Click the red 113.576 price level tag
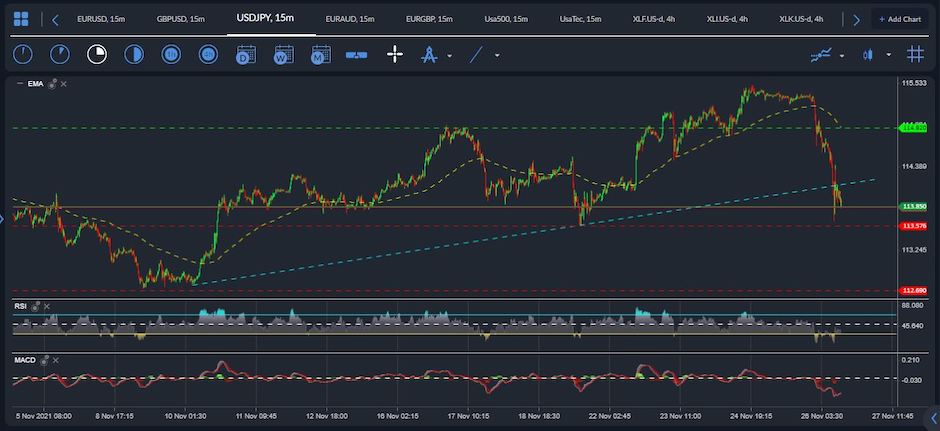This screenshot has height=431, width=940. pyautogui.click(x=914, y=226)
